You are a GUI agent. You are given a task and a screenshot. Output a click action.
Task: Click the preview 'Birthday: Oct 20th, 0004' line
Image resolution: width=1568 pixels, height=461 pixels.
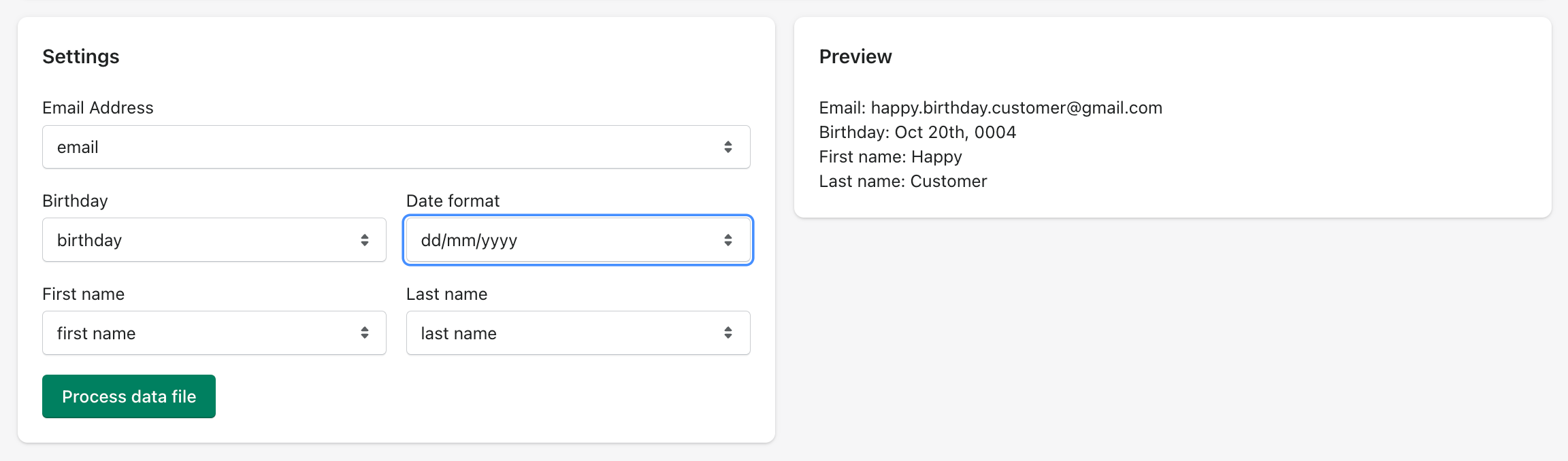pyautogui.click(x=917, y=133)
